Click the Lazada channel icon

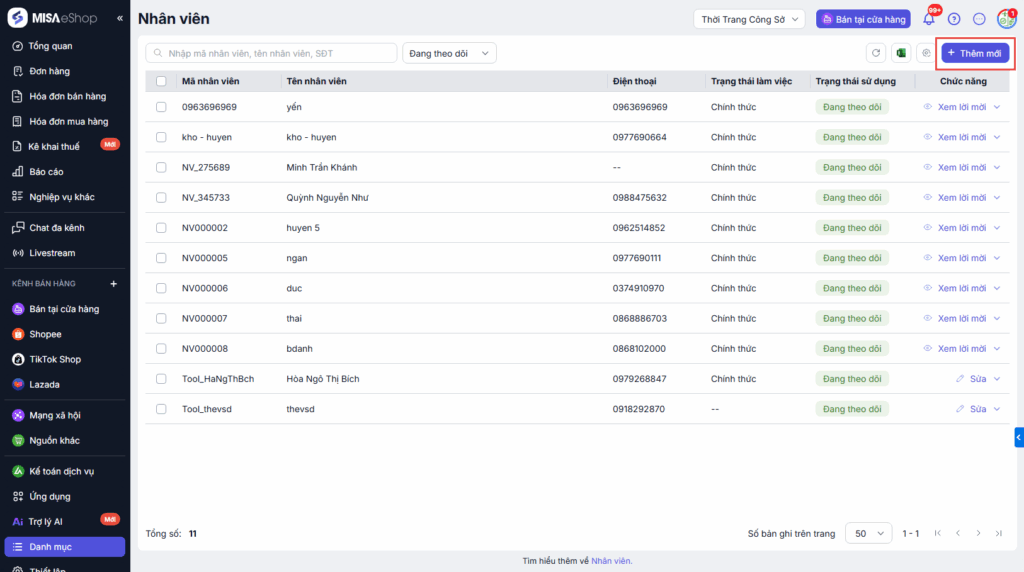(x=18, y=385)
